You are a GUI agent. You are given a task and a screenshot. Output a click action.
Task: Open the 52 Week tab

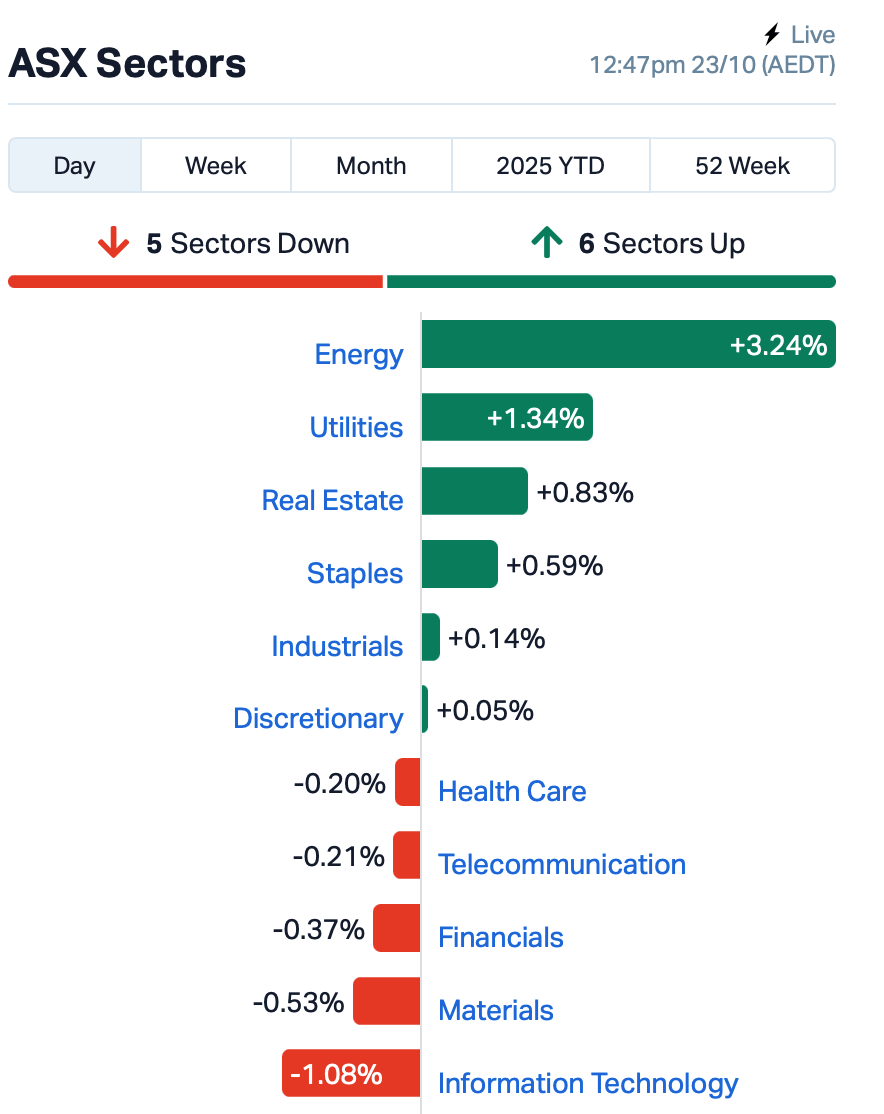coord(742,165)
